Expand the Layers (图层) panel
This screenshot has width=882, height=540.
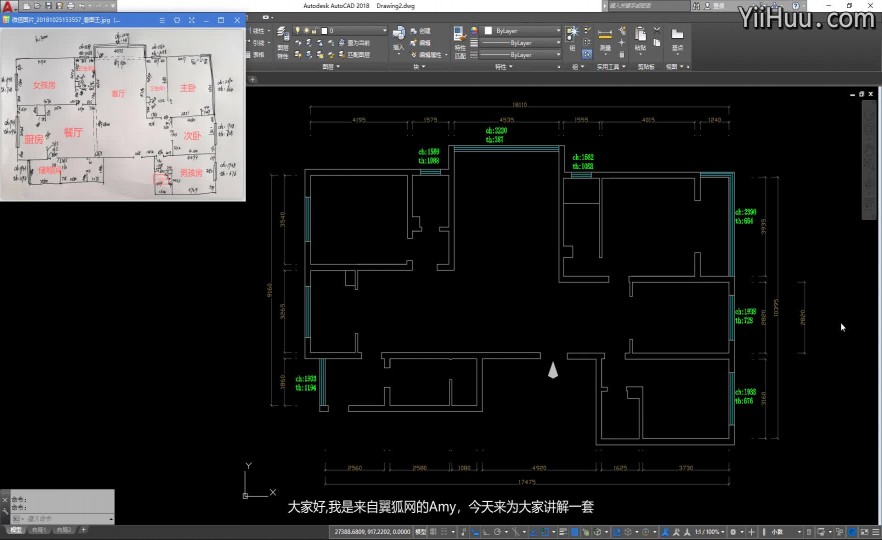tap(331, 66)
